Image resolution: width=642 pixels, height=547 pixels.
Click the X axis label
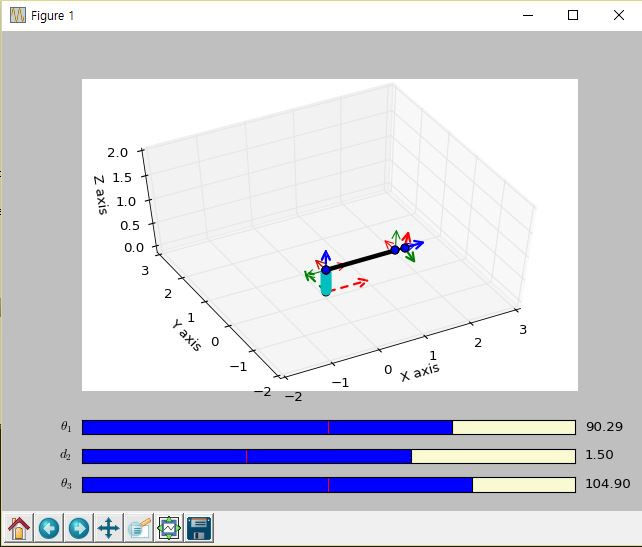[420, 371]
